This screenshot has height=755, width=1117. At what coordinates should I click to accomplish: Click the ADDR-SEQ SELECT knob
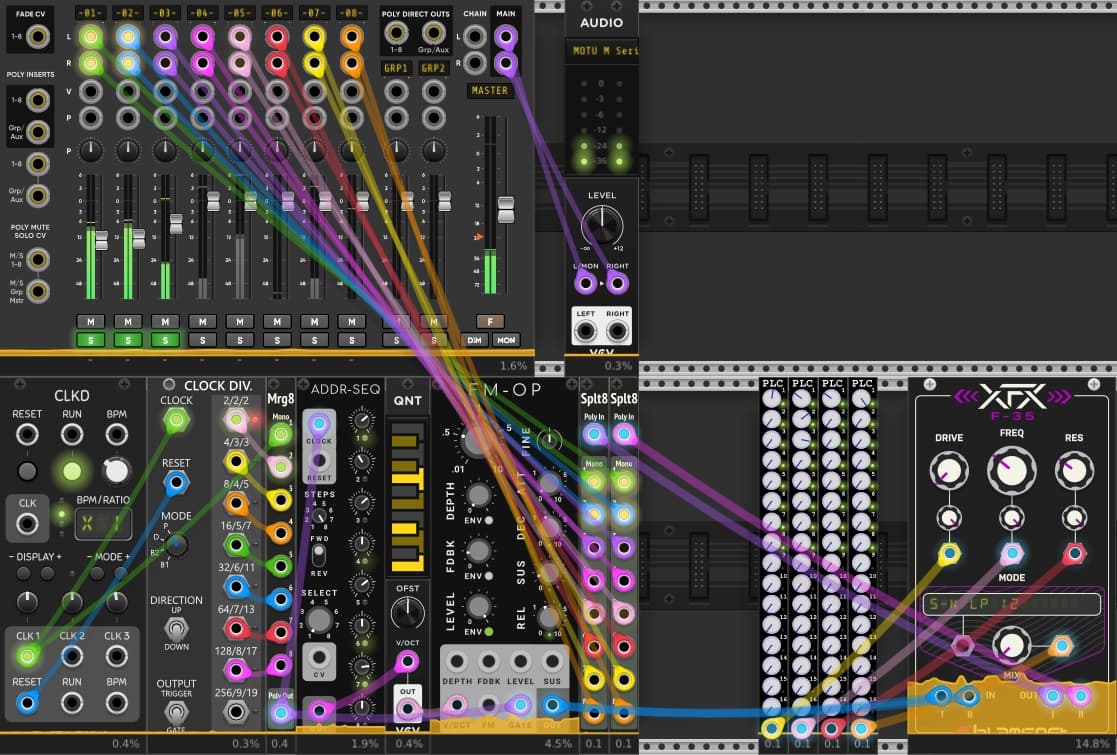[318, 620]
